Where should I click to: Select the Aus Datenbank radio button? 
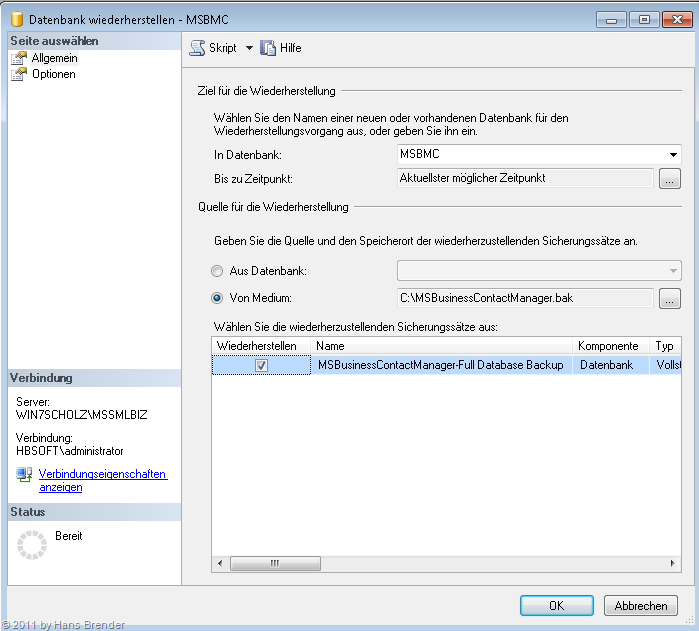click(217, 271)
